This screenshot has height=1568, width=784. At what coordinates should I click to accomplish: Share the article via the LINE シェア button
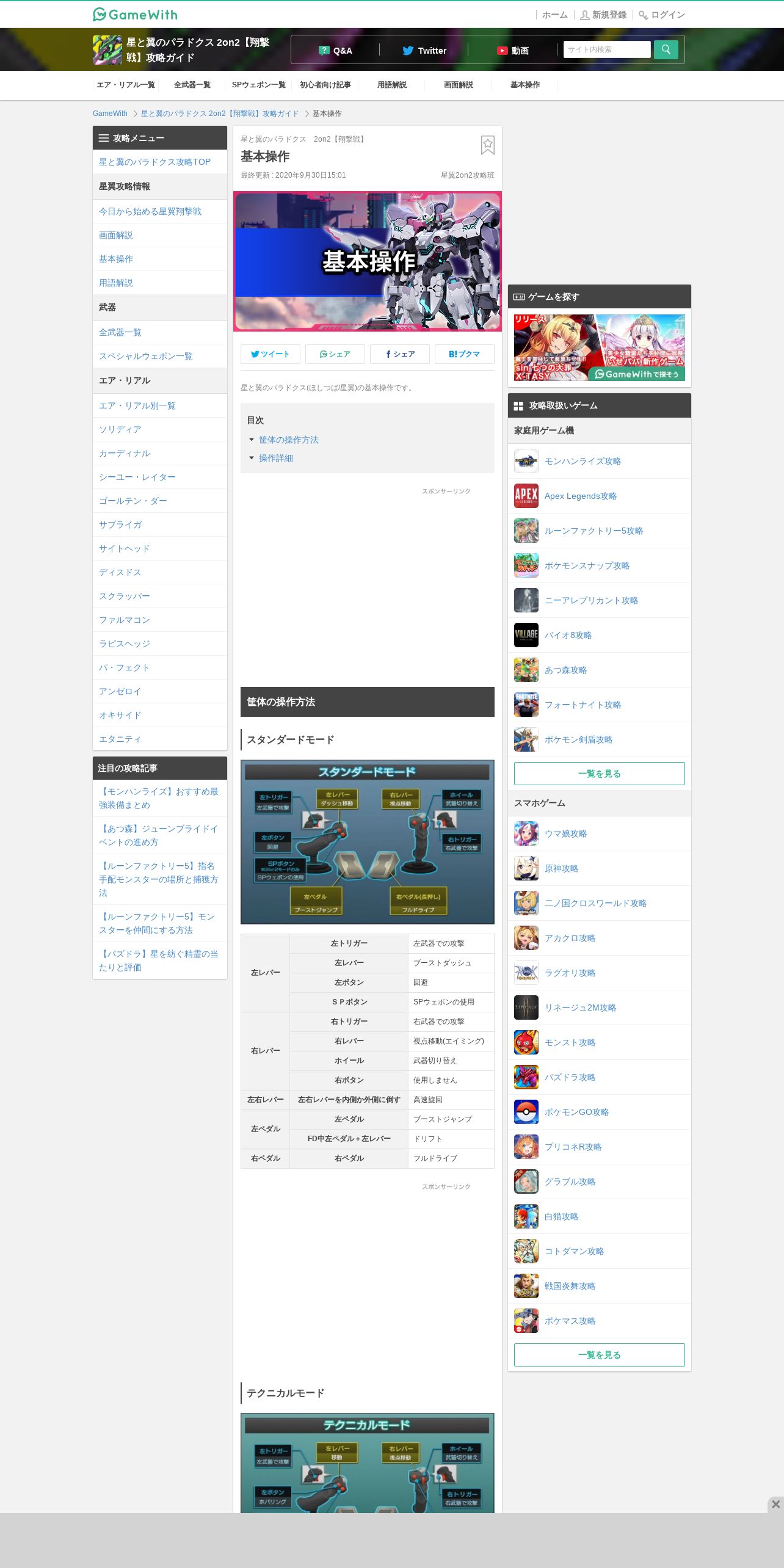click(335, 354)
